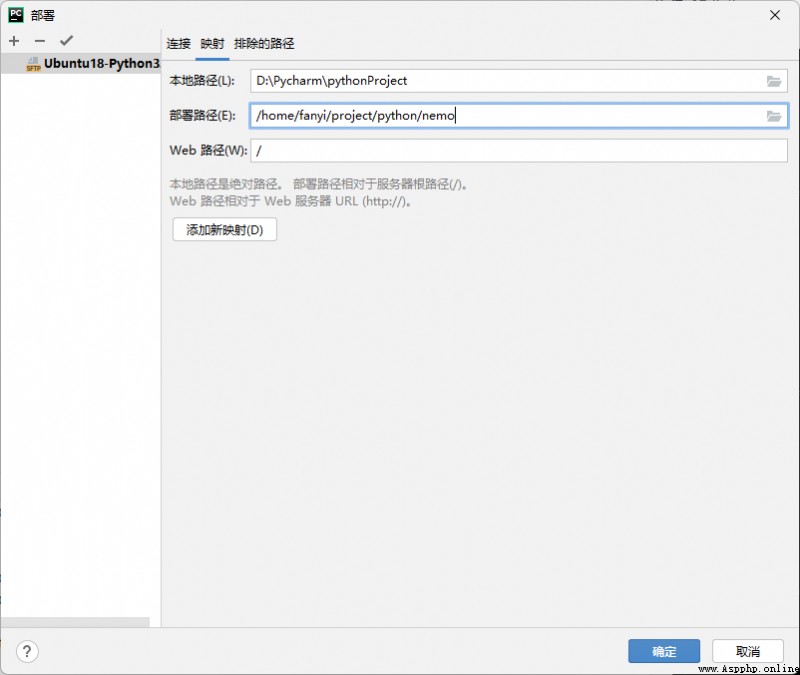Viewport: 800px width, 675px height.
Task: Mark server as default with checkmark icon
Action: click(x=66, y=40)
